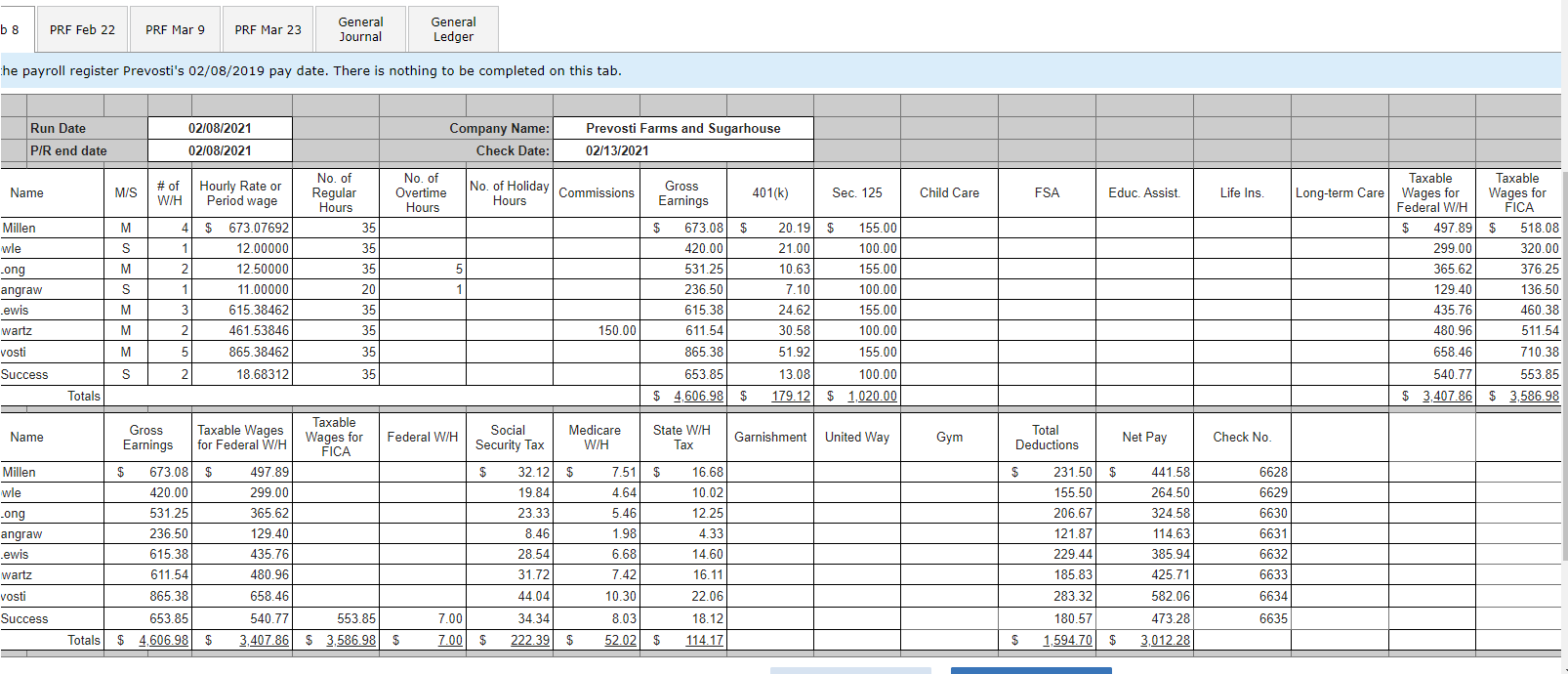Viewport: 1568px width, 674px height.
Task: Select the State W/H Tax amount 22.06
Action: [x=682, y=596]
